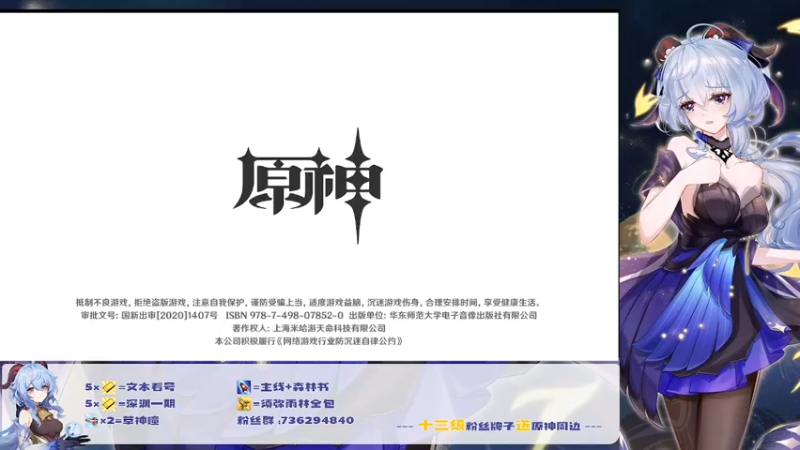Click the 抵制不良游戏 health advisory line

click(308, 303)
